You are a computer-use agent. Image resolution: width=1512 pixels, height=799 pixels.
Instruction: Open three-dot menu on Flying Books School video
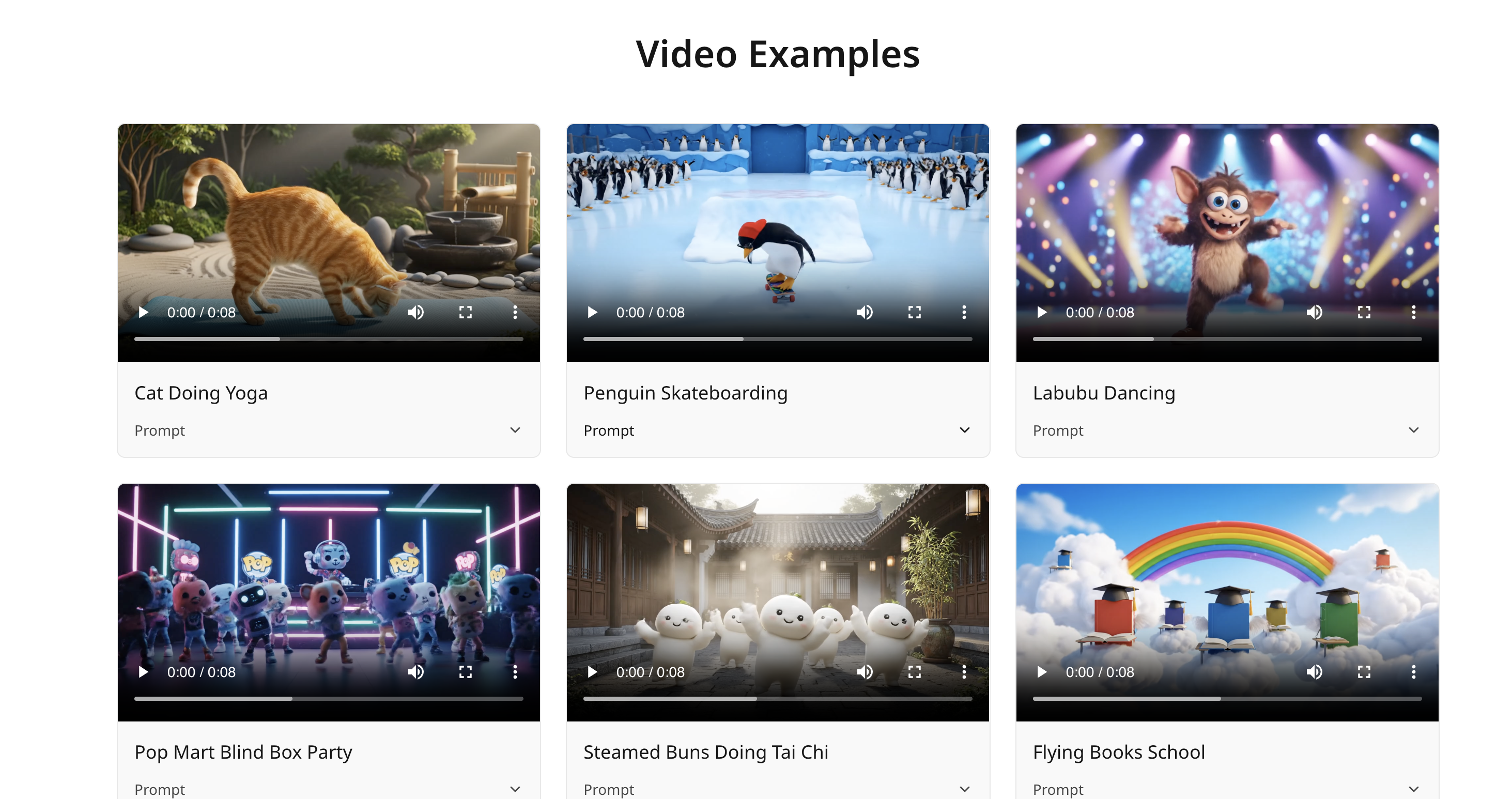click(x=1413, y=672)
